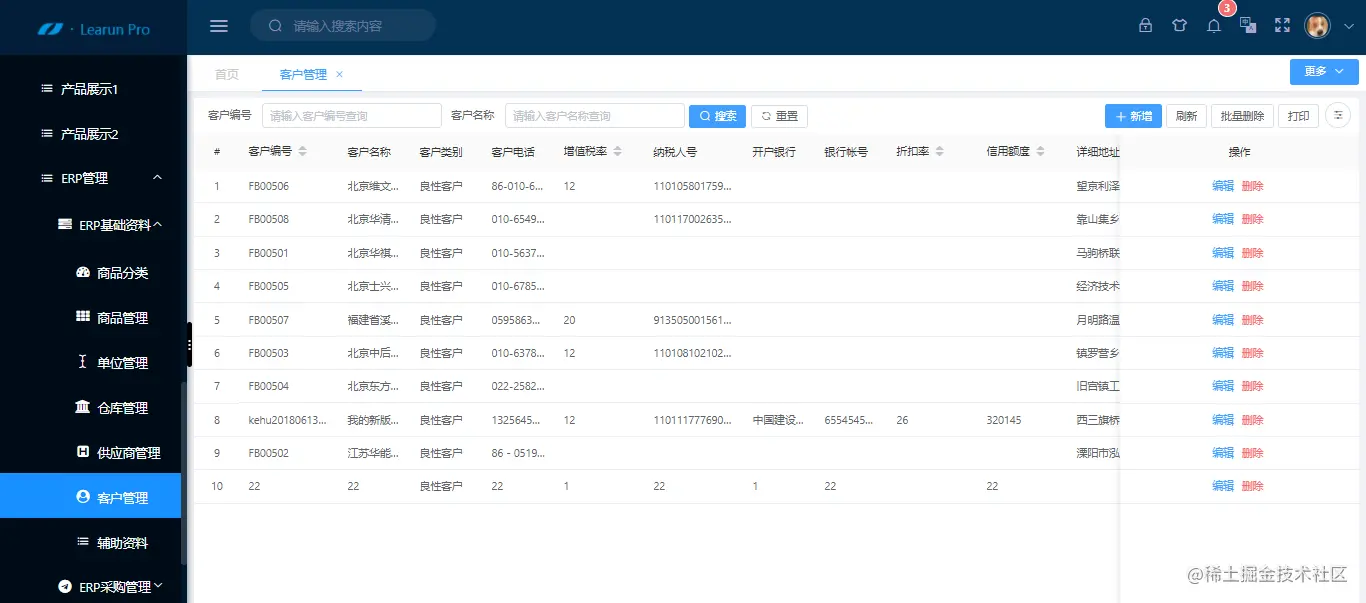
Task: Sort by 客户编号 column arrows
Action: point(303,152)
